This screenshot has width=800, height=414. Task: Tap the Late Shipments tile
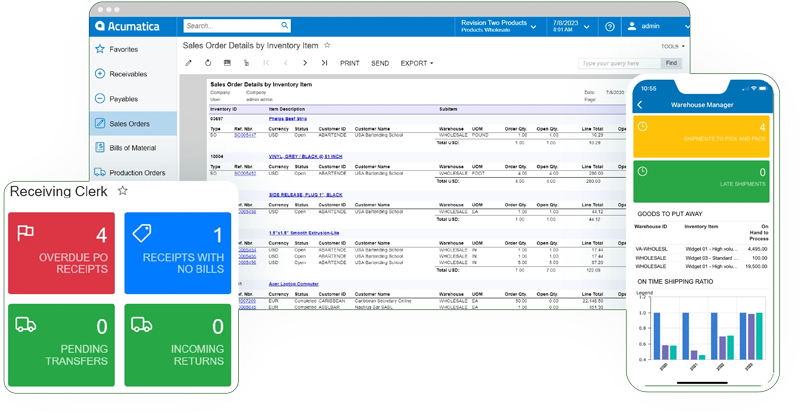pos(702,181)
